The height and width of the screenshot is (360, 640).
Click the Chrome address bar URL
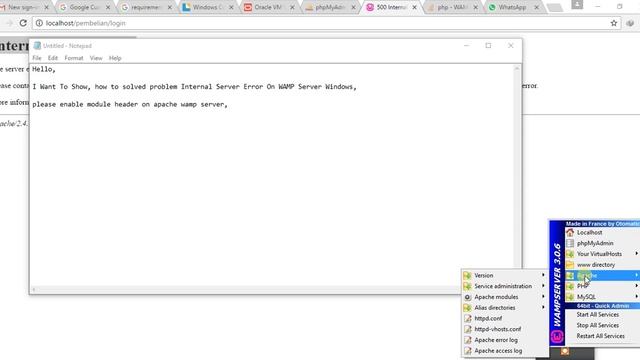(85, 23)
